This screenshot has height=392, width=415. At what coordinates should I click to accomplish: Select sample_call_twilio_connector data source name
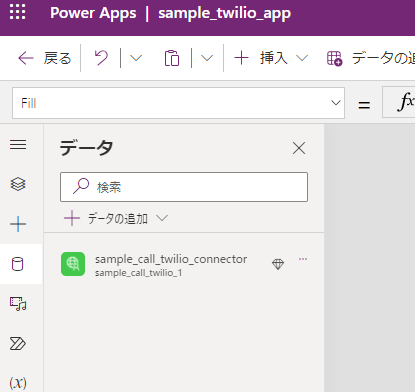click(x=171, y=259)
